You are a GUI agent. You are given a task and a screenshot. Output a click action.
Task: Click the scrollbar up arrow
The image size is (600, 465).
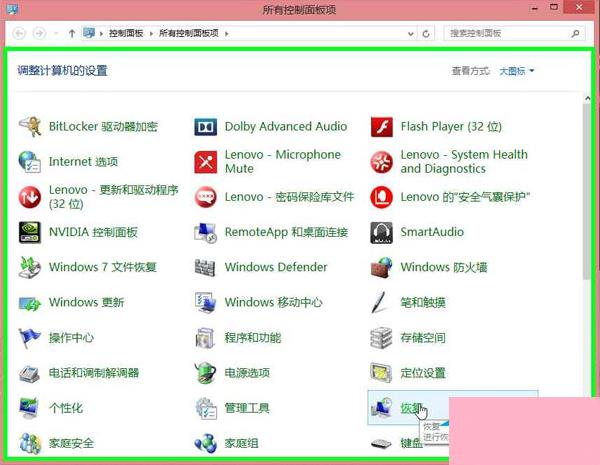click(588, 98)
